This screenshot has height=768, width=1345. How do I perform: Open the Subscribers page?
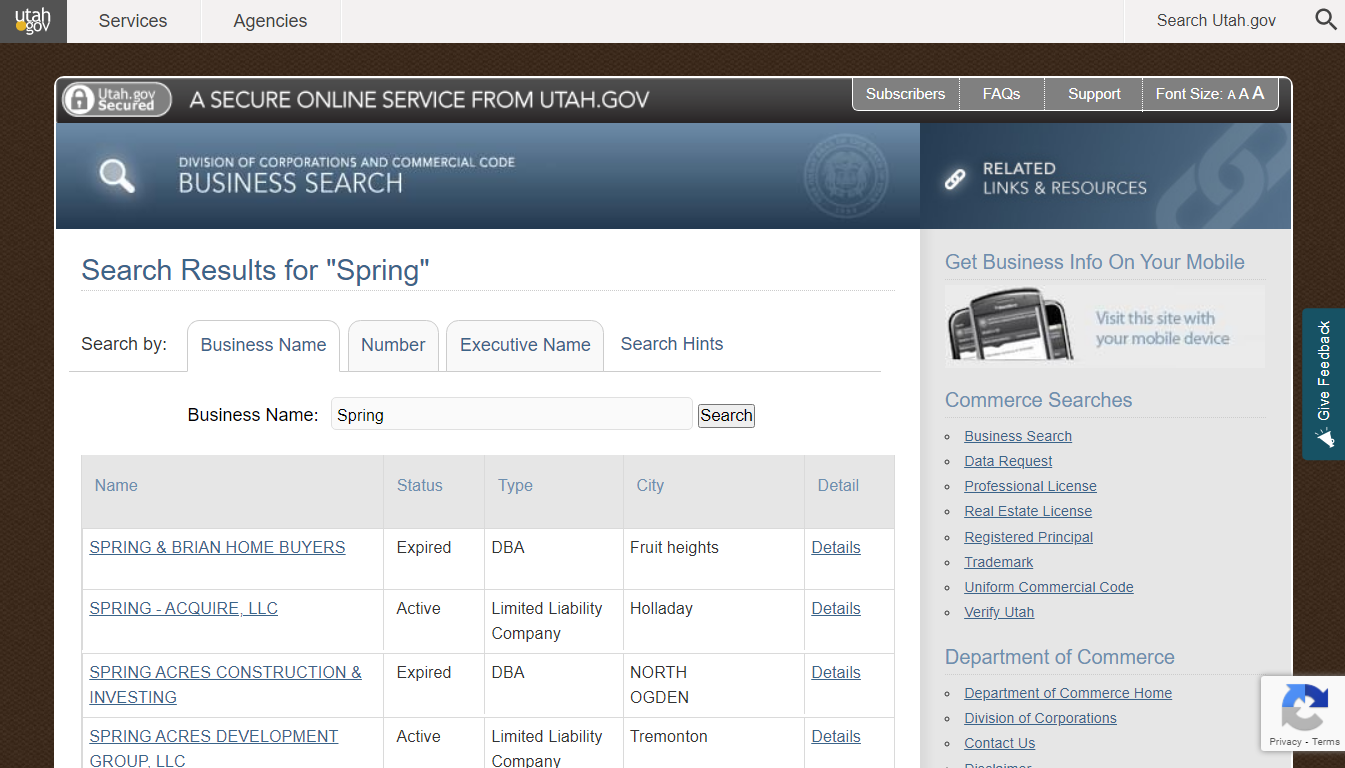[905, 94]
